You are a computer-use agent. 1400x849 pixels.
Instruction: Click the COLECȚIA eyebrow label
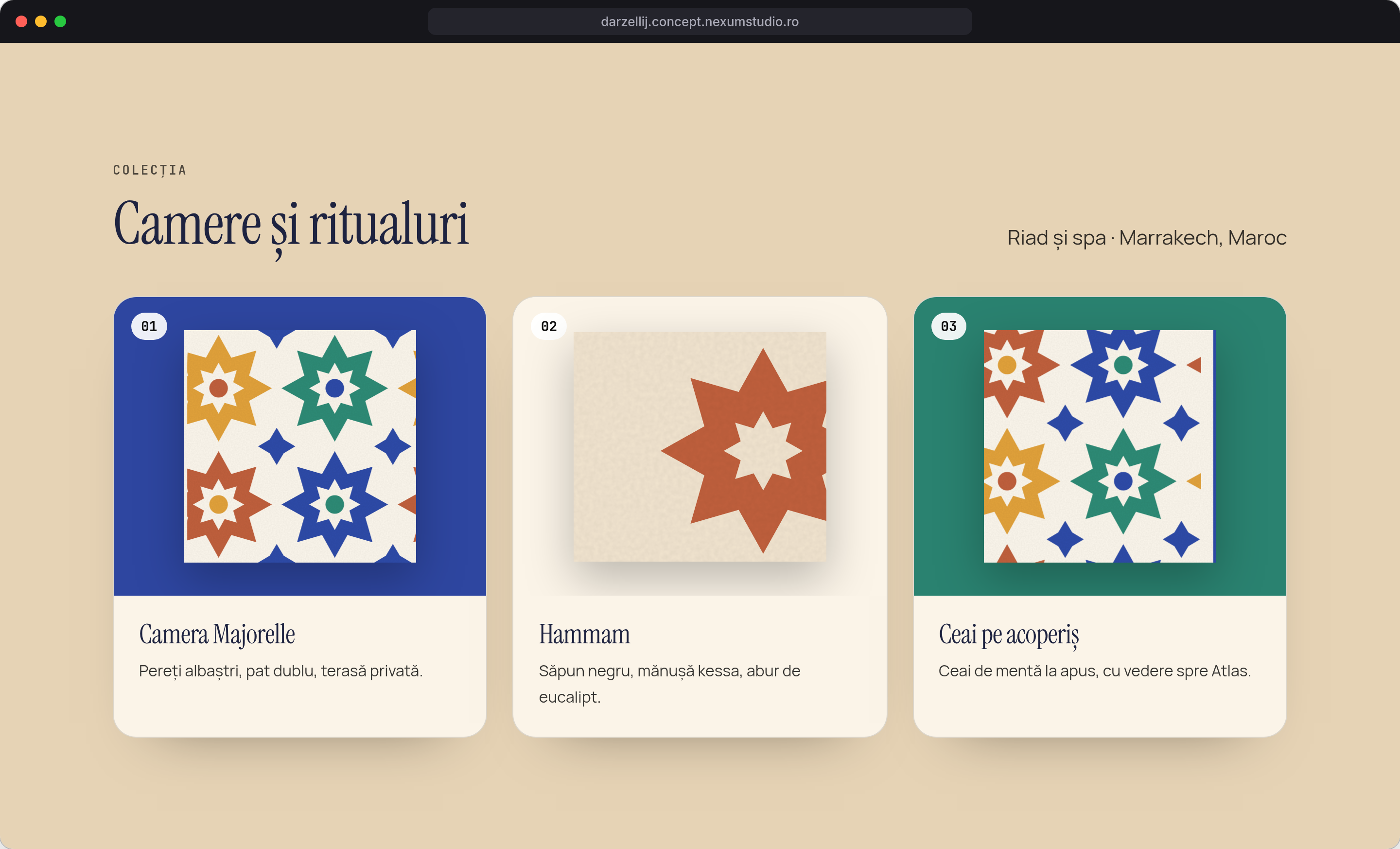149,170
